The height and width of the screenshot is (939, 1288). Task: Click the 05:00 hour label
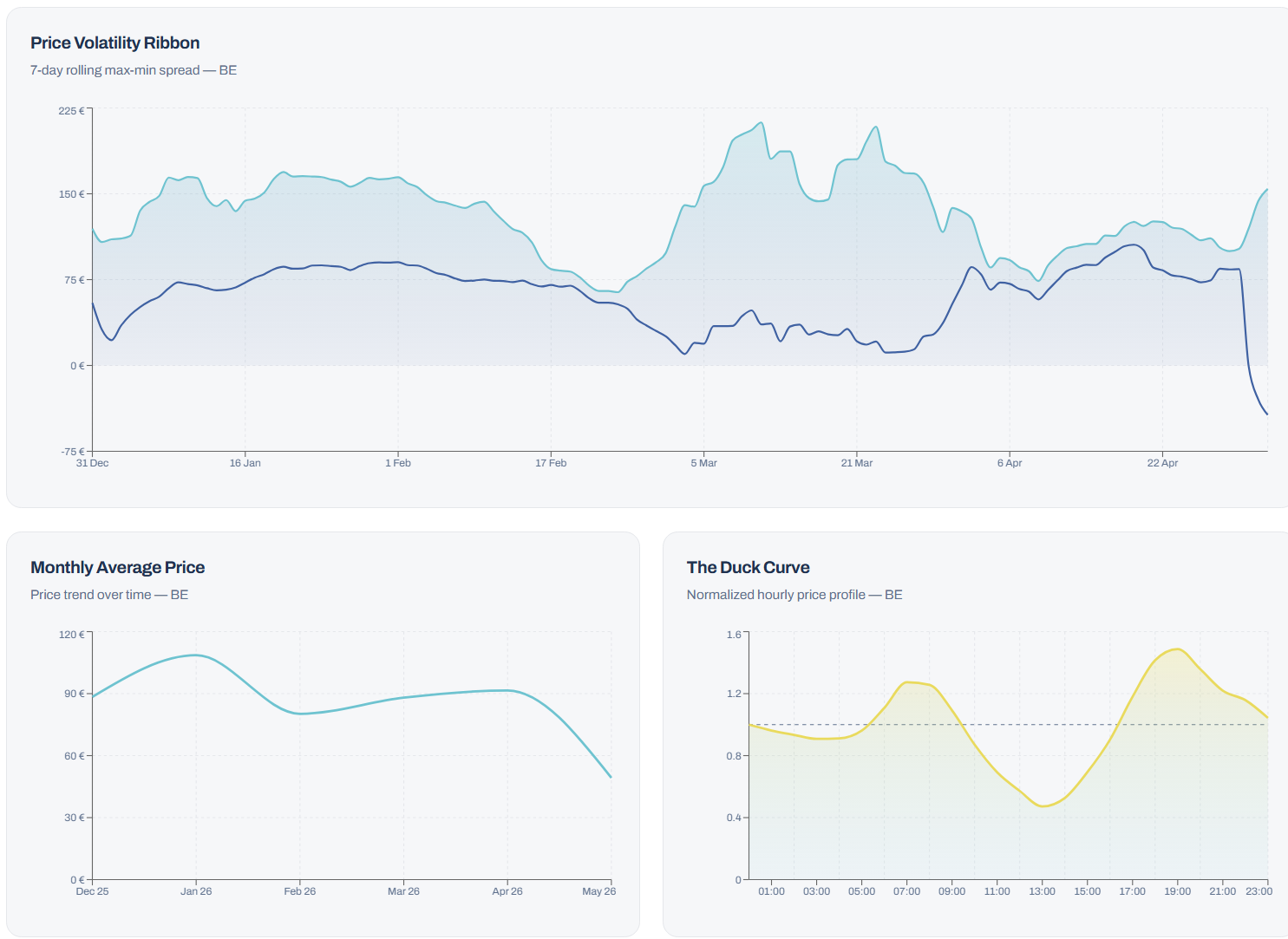point(861,891)
